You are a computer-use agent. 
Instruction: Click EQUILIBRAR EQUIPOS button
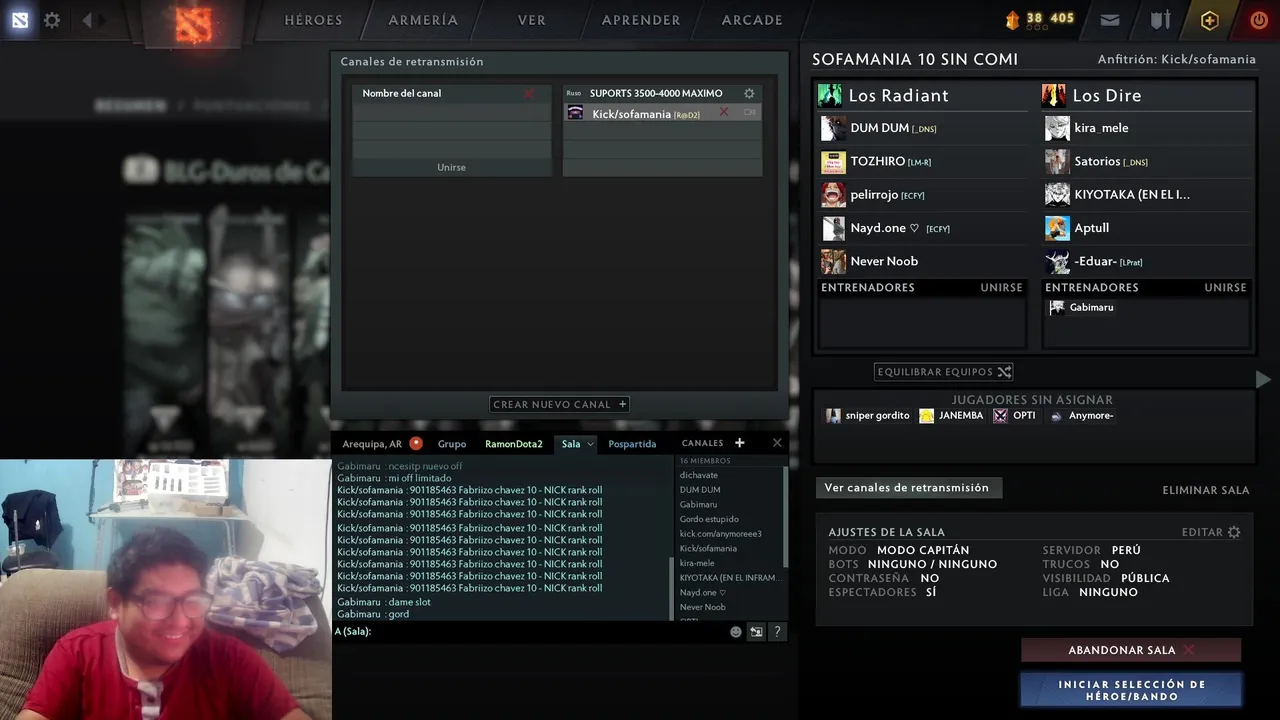[x=944, y=372]
